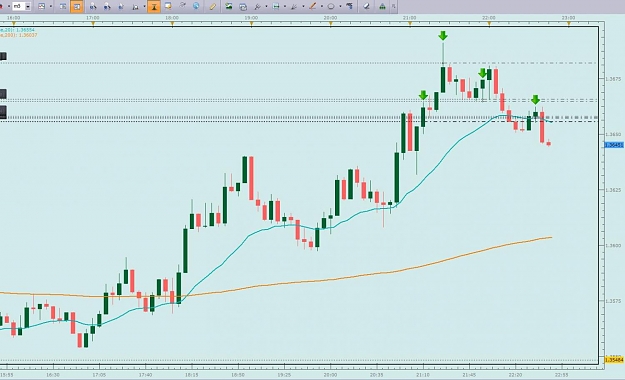This screenshot has height=380, width=625.
Task: Select the topmost dashed horizontal level line
Action: click(x=299, y=63)
